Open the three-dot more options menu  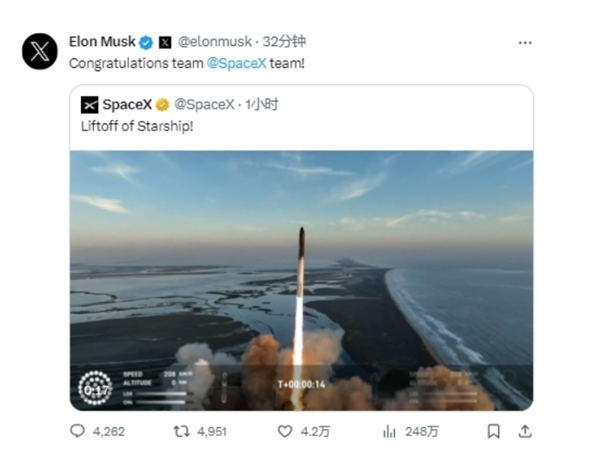pos(525,42)
